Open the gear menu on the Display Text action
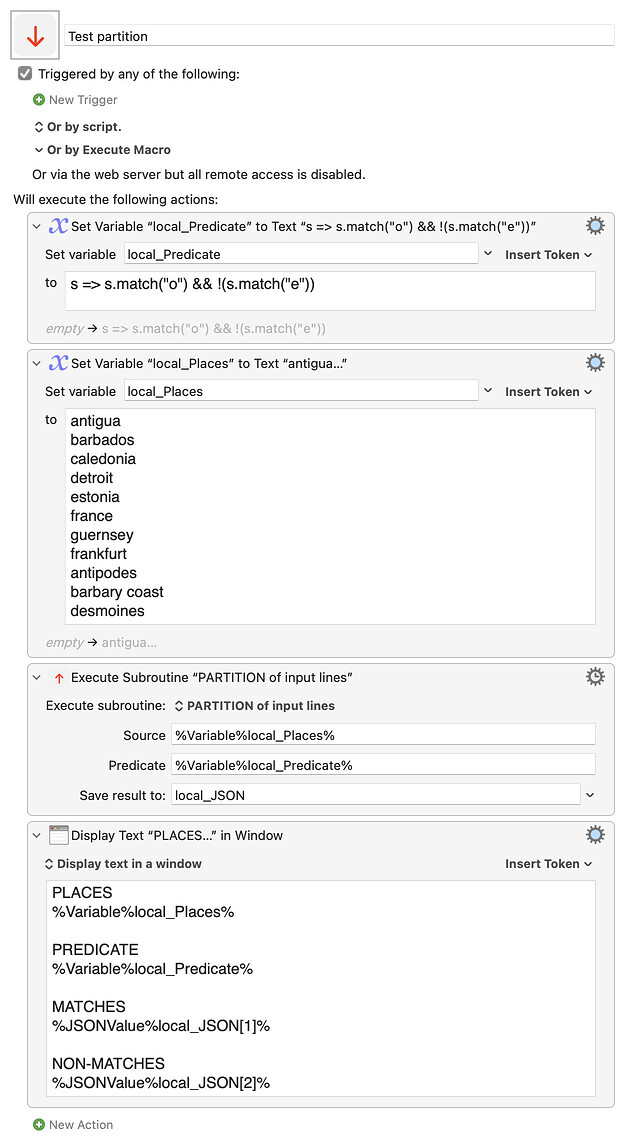The image size is (625, 1141). click(596, 834)
